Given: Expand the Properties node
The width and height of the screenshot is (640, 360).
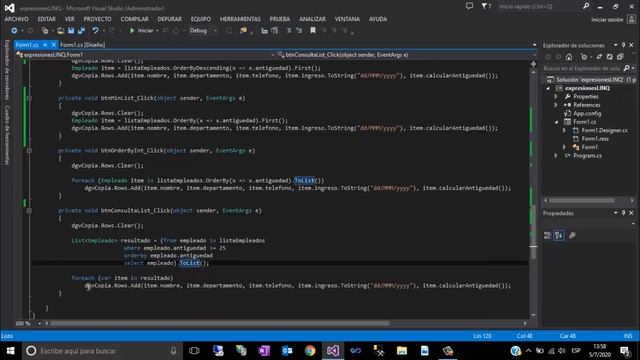Looking at the screenshot, I should click(556, 97).
